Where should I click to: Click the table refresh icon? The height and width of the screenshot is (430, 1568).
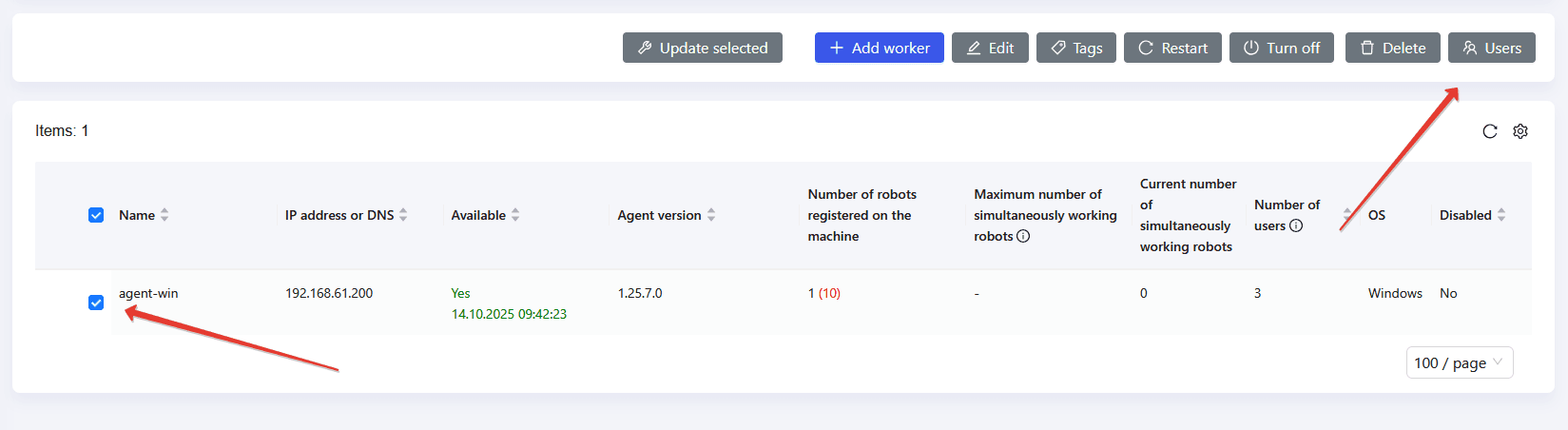pos(1490,131)
